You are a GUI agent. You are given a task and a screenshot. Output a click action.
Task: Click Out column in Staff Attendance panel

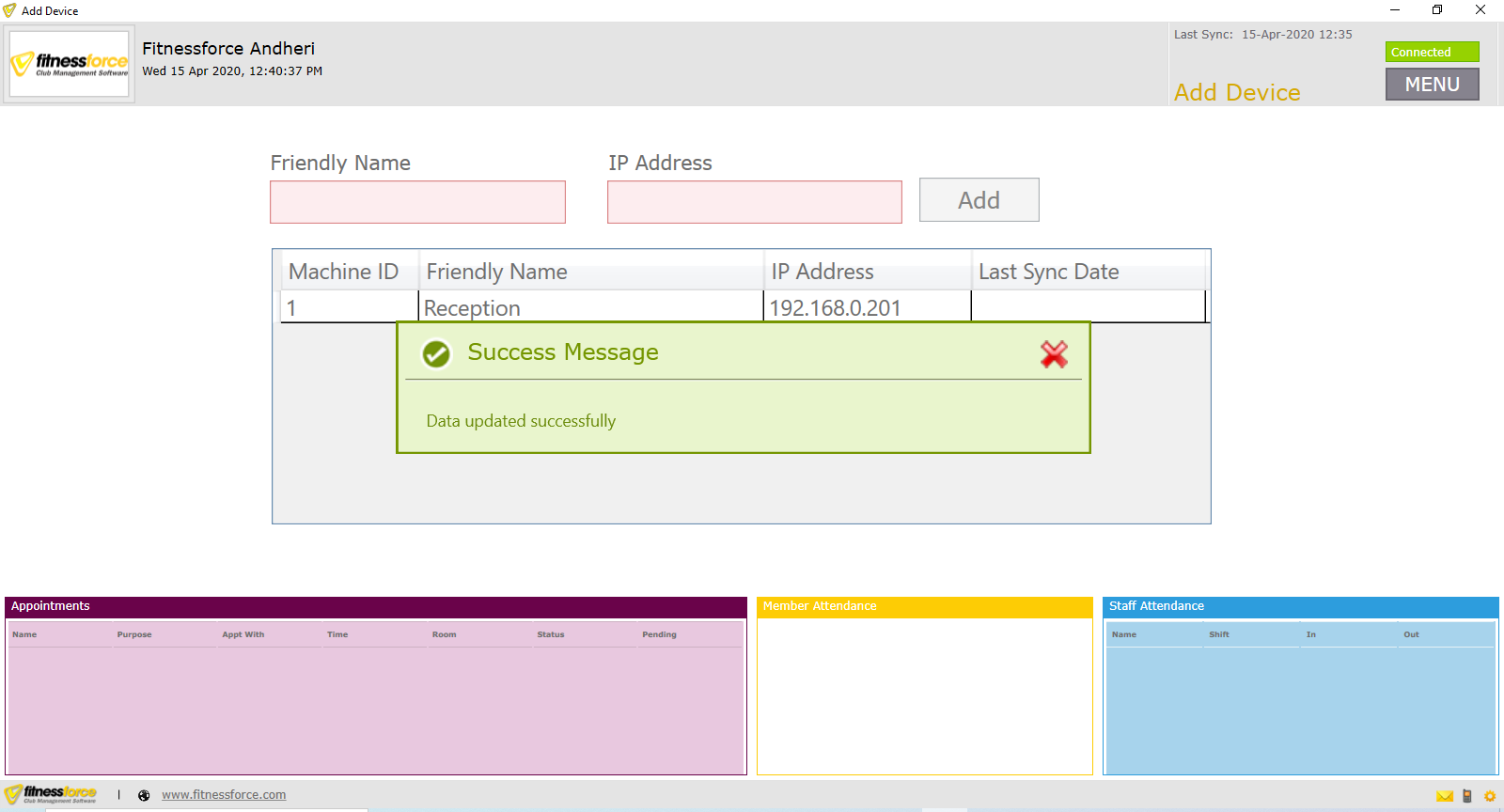[1448, 634]
